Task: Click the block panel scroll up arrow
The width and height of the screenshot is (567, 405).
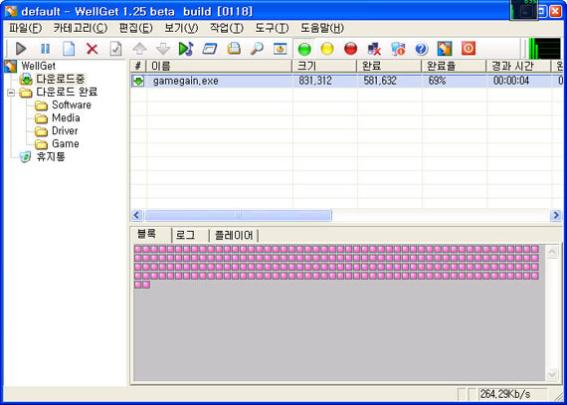Action: click(552, 252)
